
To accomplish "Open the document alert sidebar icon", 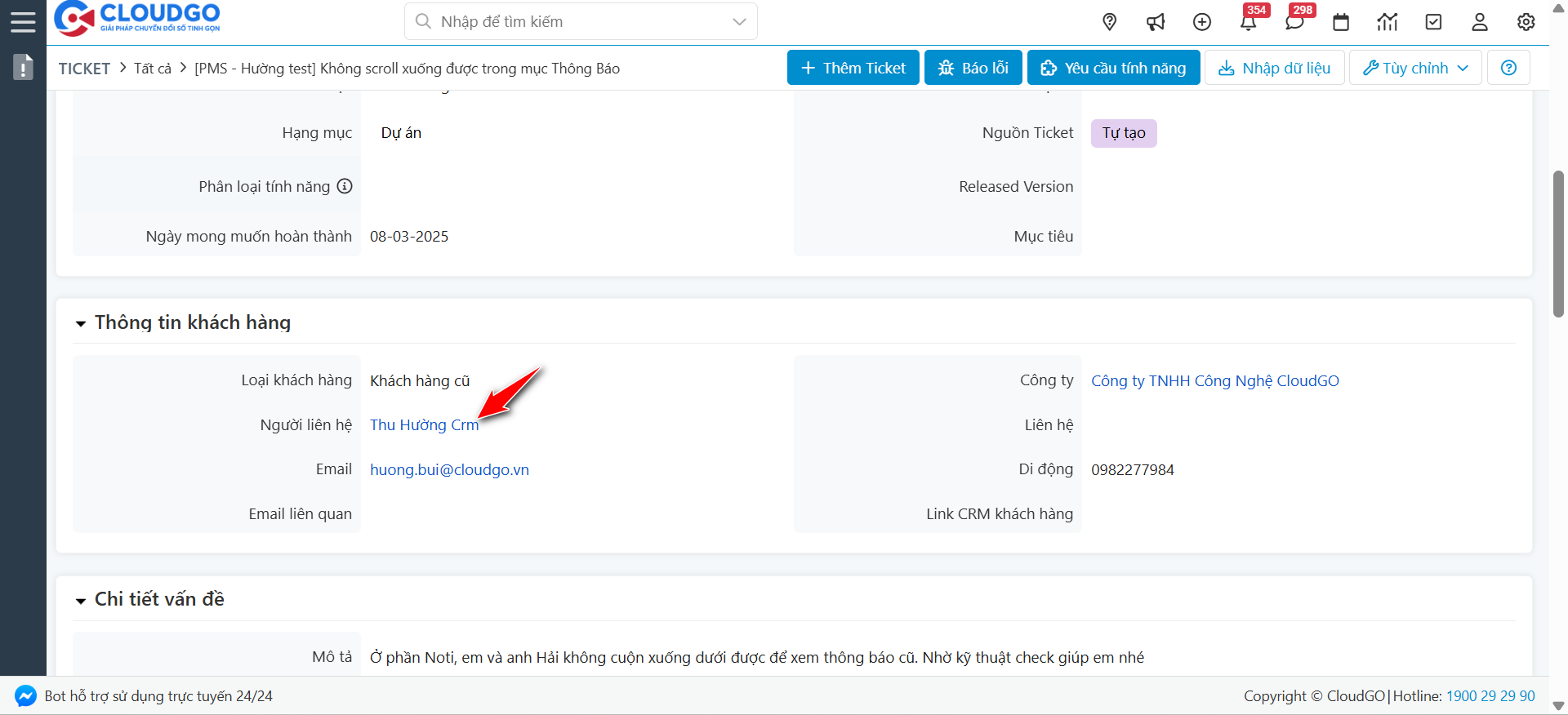I will click(23, 67).
